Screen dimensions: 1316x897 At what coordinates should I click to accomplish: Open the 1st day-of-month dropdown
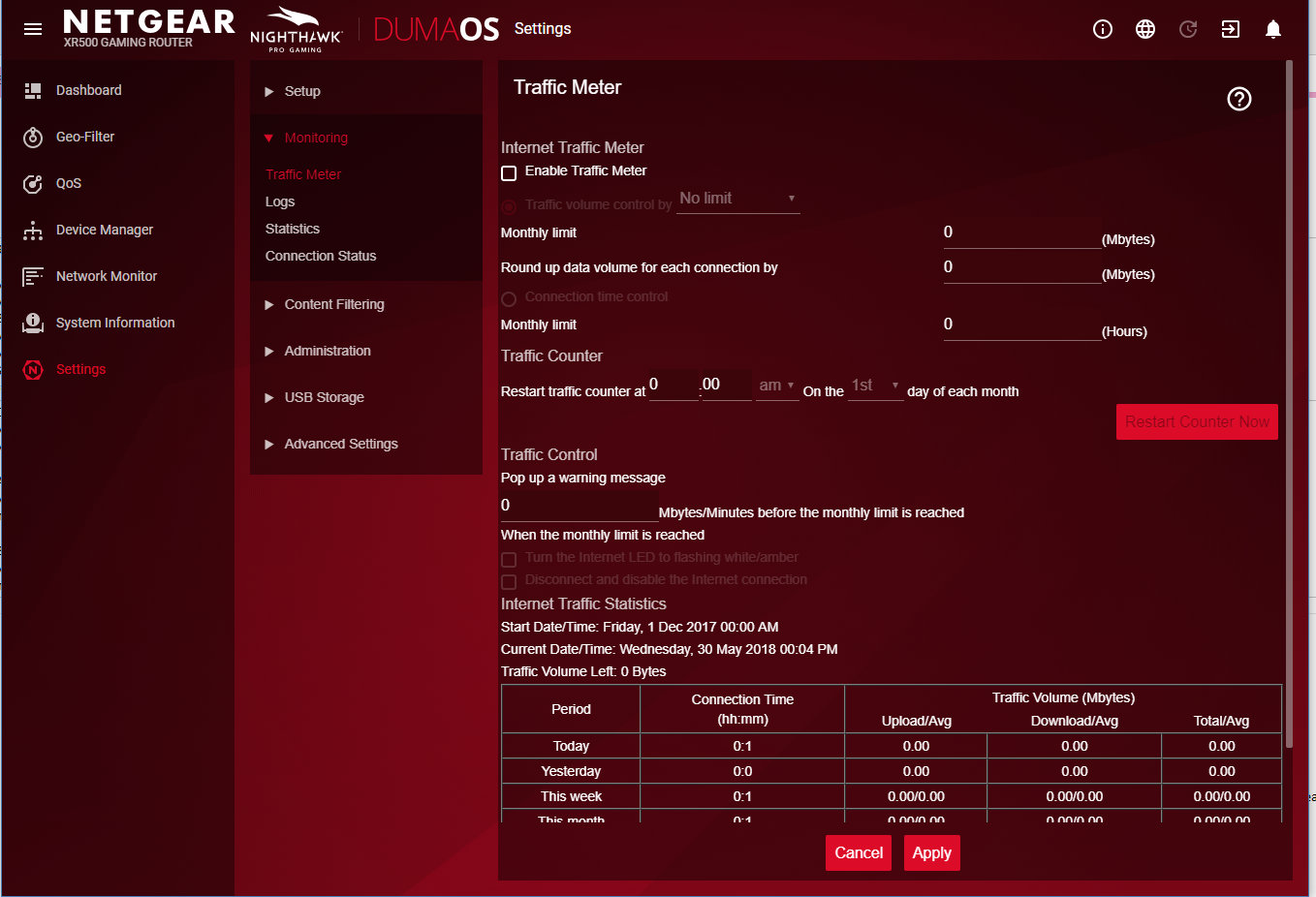coord(874,386)
